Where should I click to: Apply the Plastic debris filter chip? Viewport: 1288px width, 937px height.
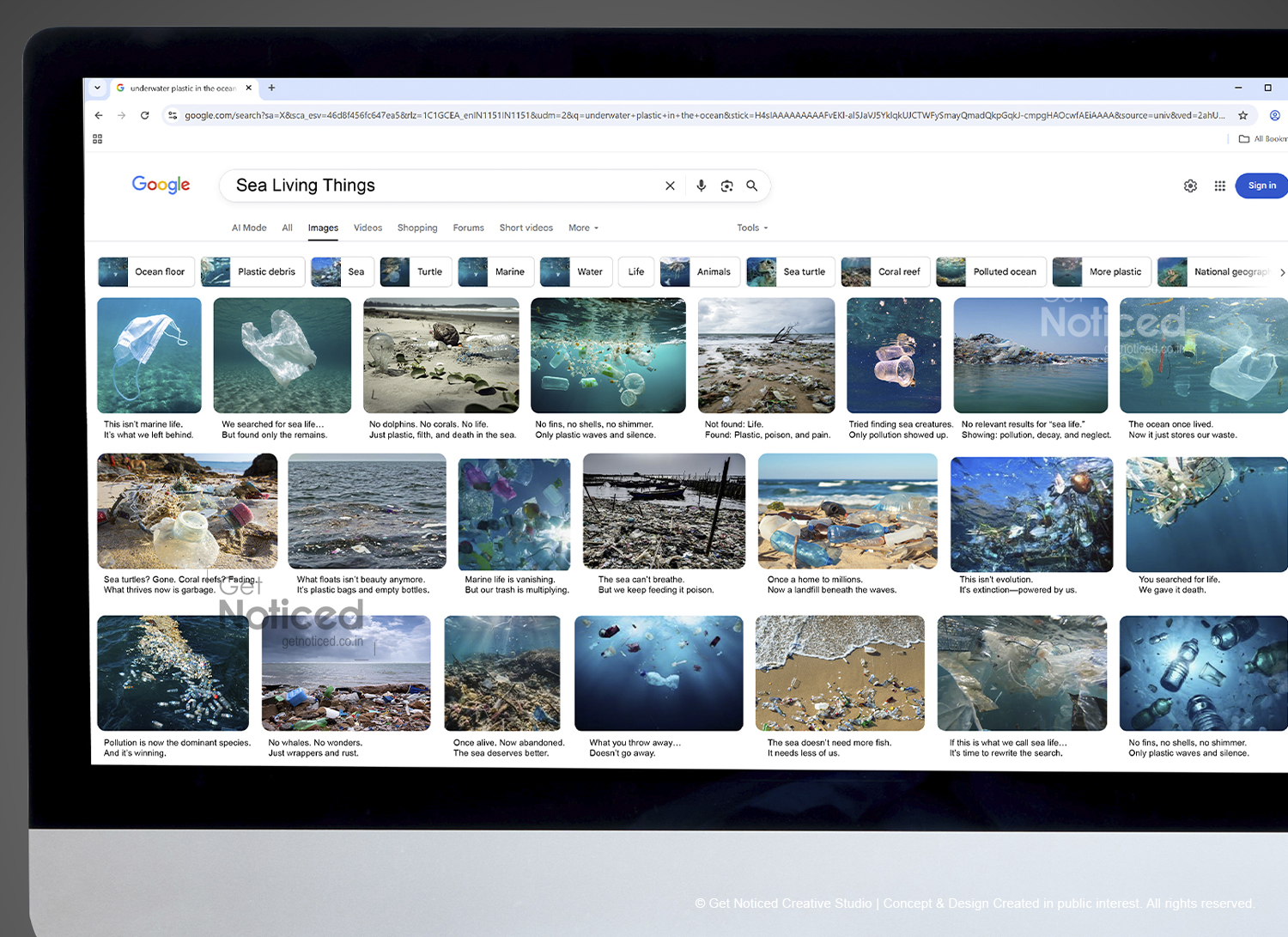[252, 271]
